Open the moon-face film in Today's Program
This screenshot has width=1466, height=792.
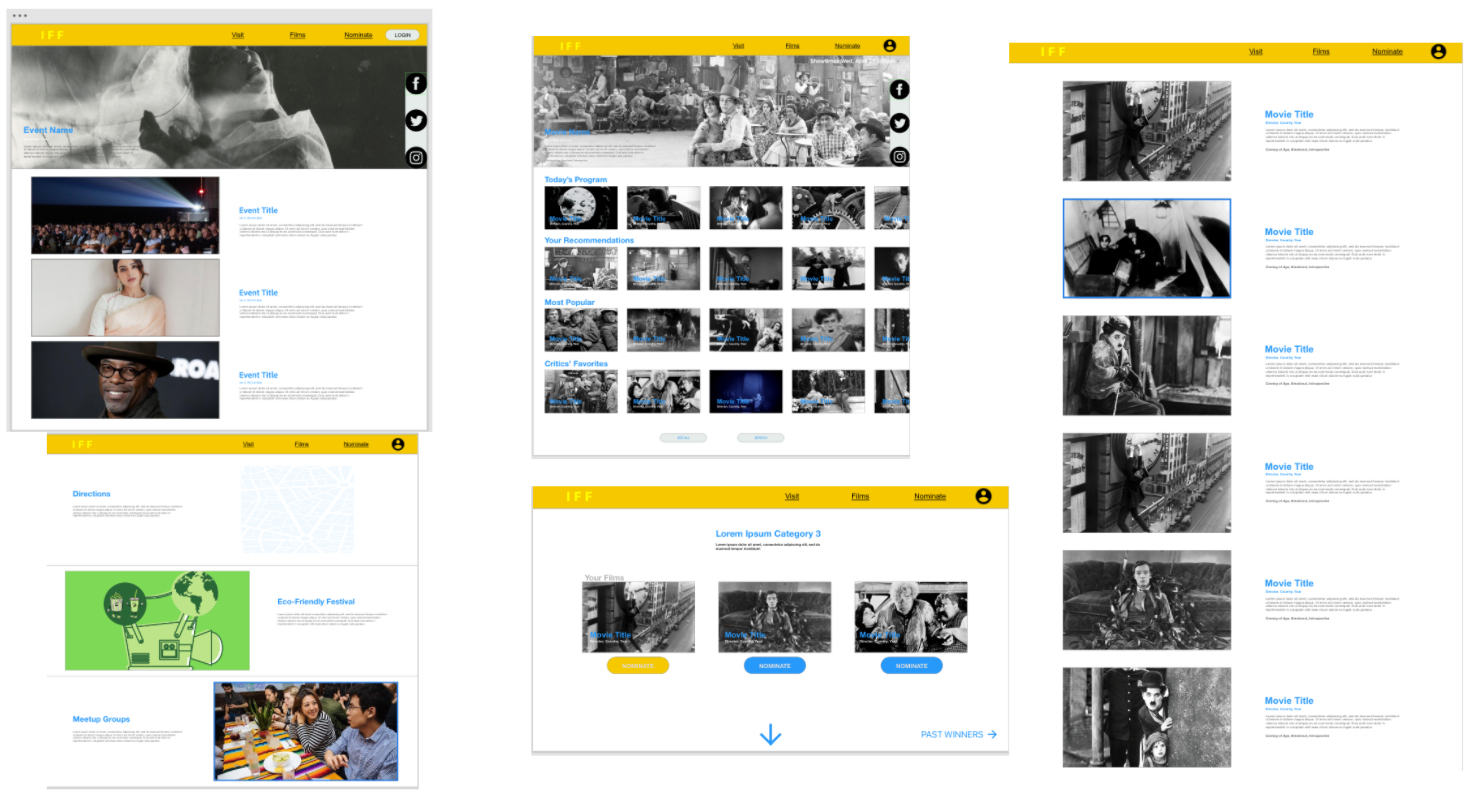pos(581,208)
